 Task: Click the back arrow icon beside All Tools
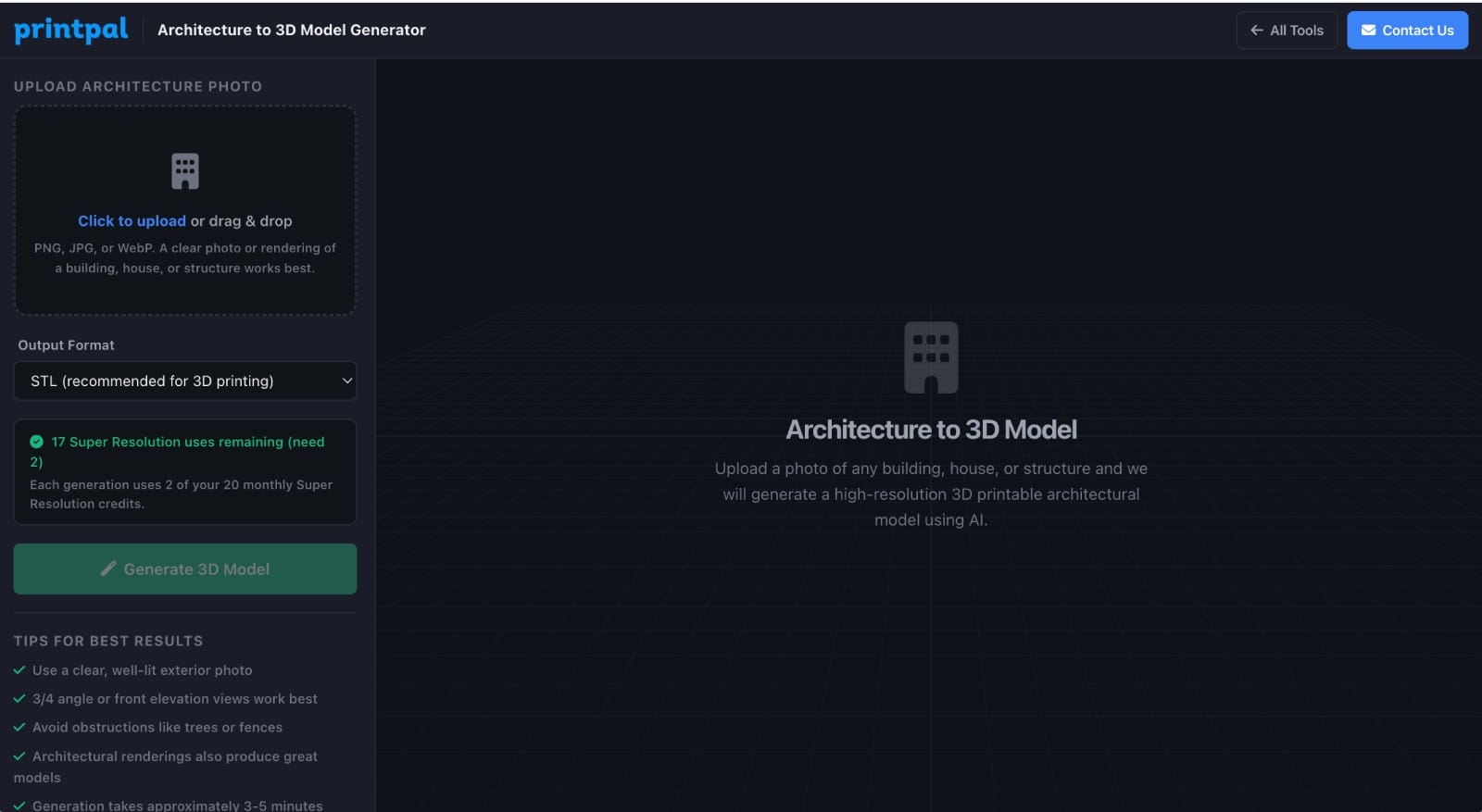tap(1257, 31)
